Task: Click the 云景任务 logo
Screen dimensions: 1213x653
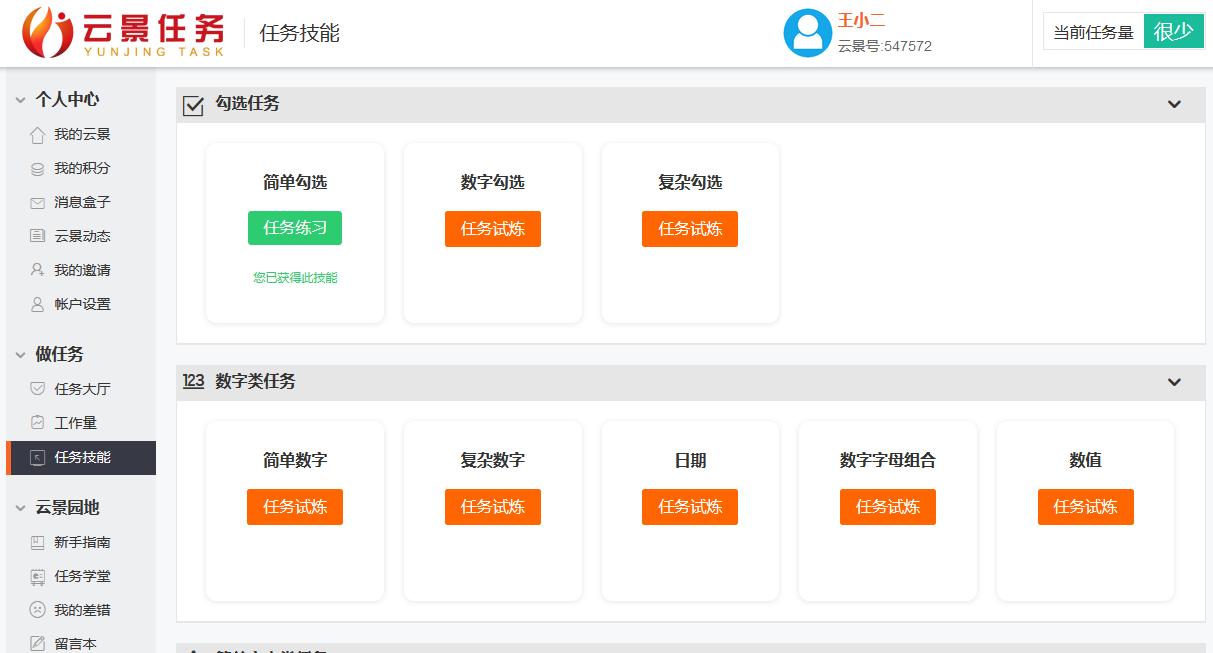Action: [x=110, y=31]
